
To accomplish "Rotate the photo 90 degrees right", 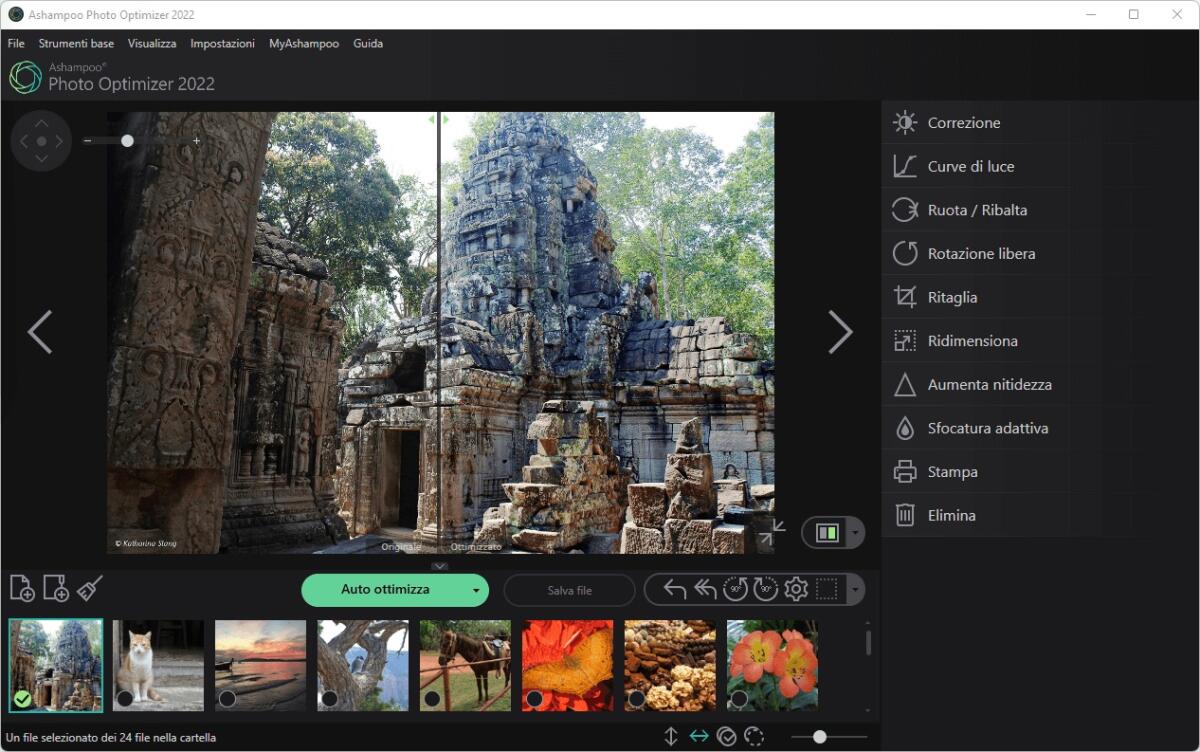I will coord(765,589).
